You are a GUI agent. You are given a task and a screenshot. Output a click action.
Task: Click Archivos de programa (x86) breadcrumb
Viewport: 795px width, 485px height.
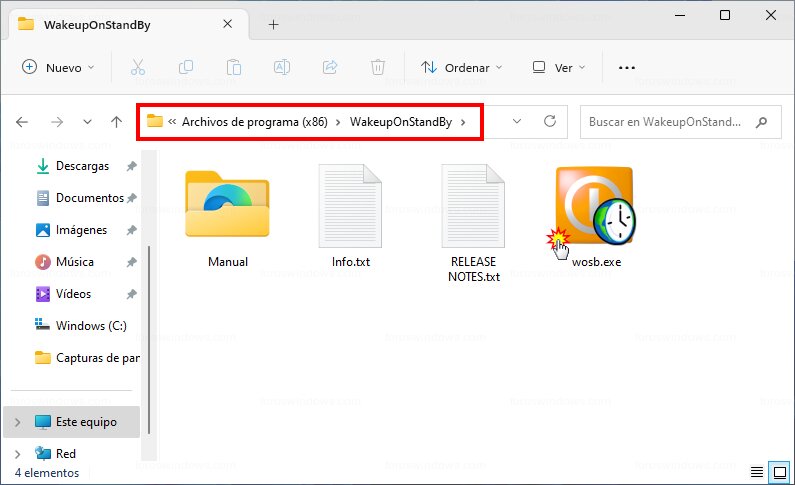coord(255,122)
